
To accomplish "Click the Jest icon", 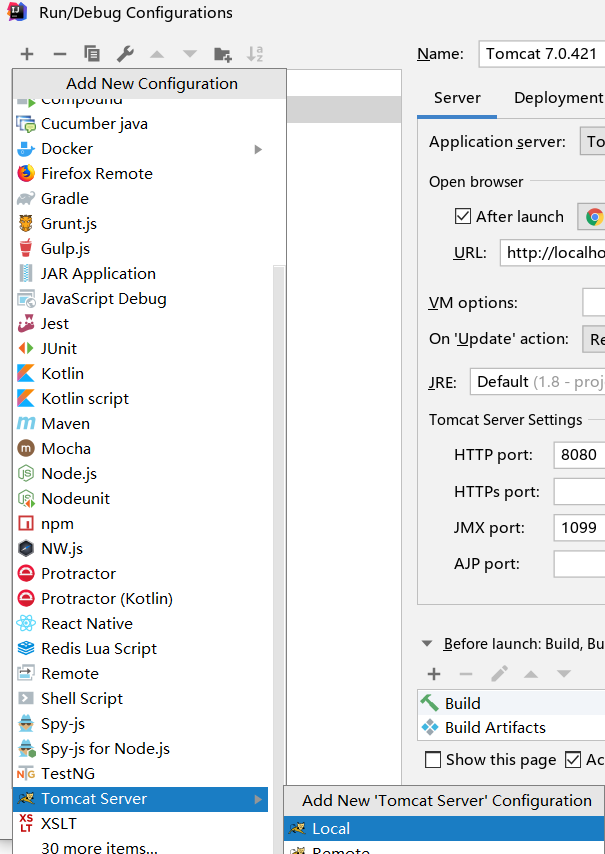I will pyautogui.click(x=26, y=324).
